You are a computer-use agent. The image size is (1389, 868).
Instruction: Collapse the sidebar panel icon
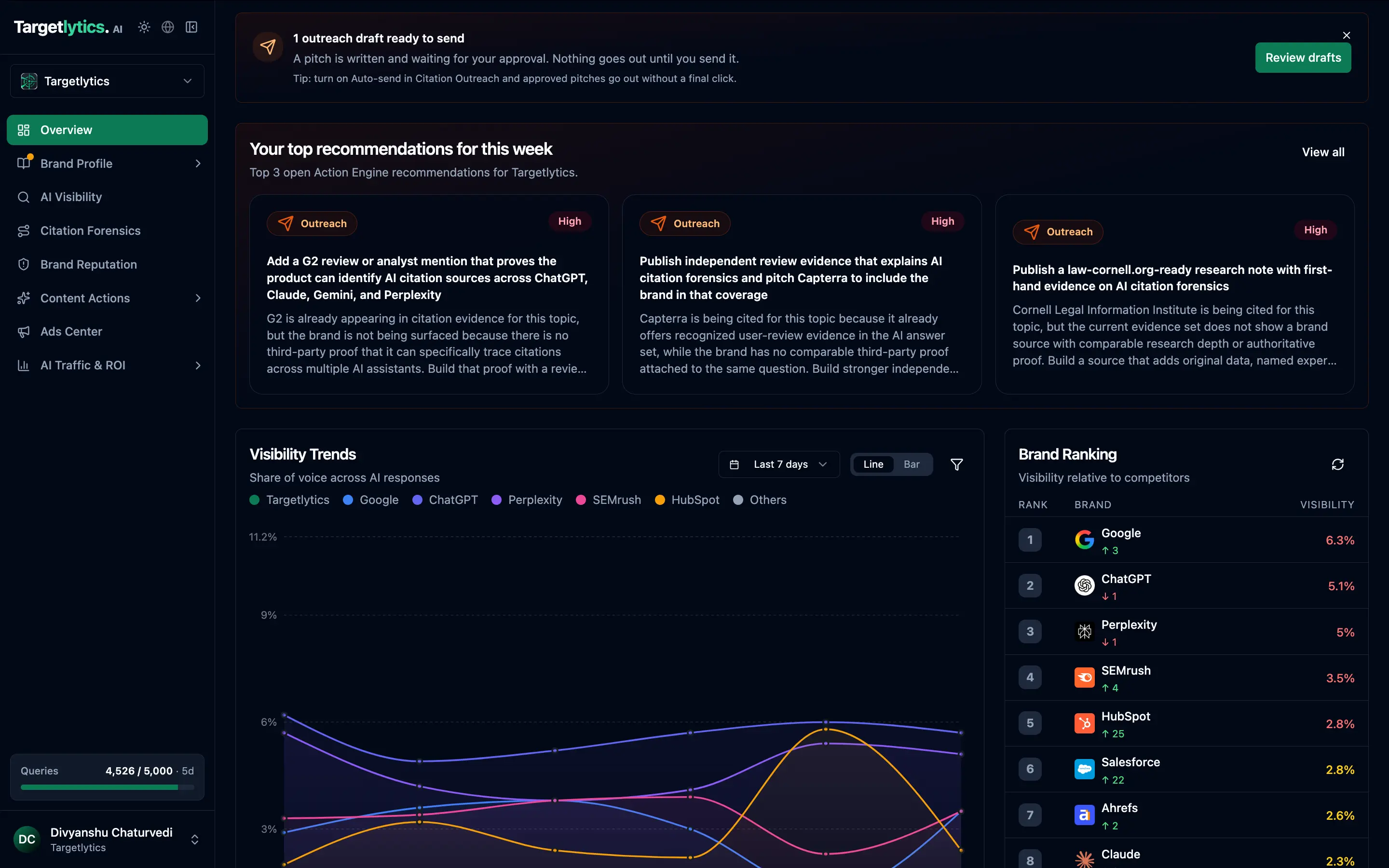coord(191,27)
